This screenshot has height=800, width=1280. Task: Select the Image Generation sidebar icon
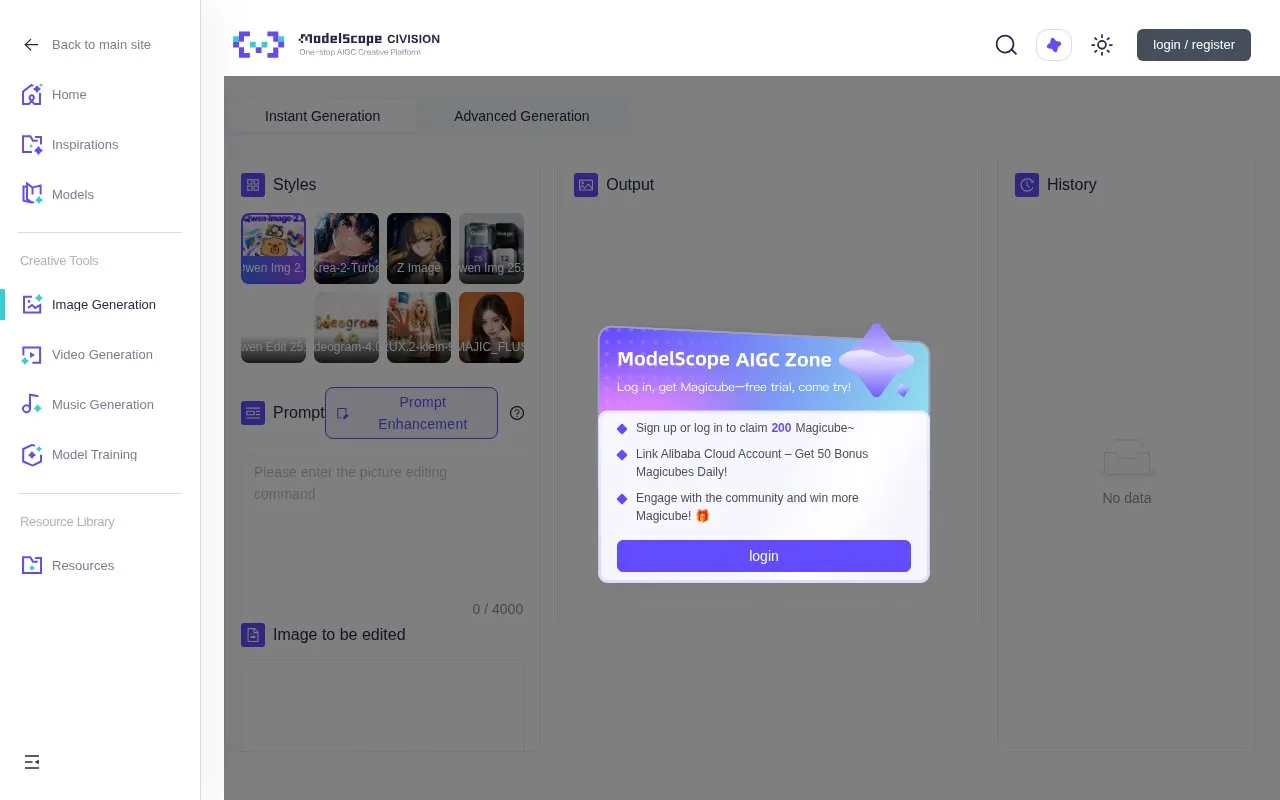point(32,305)
